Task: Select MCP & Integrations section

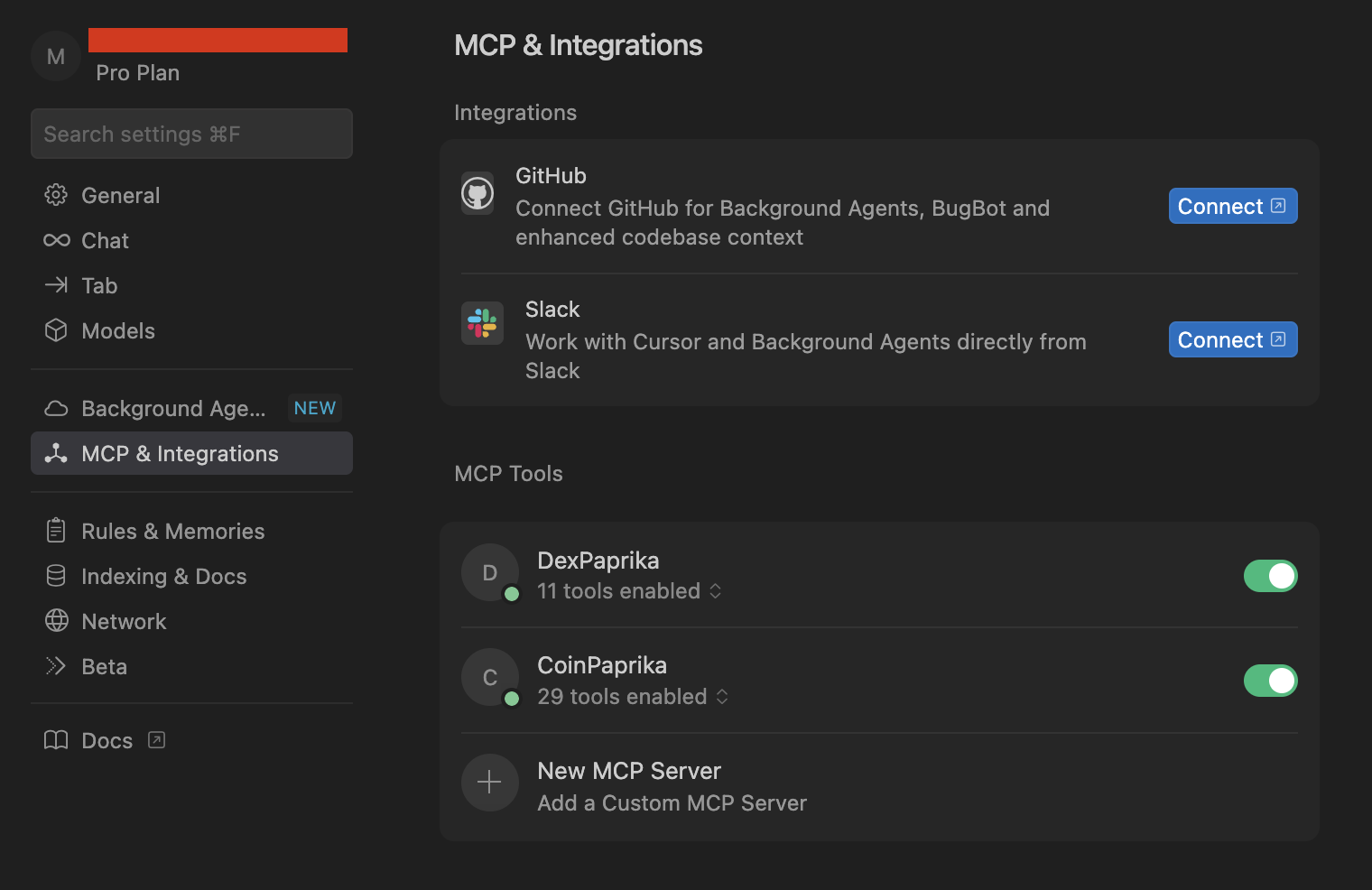Action: (191, 453)
